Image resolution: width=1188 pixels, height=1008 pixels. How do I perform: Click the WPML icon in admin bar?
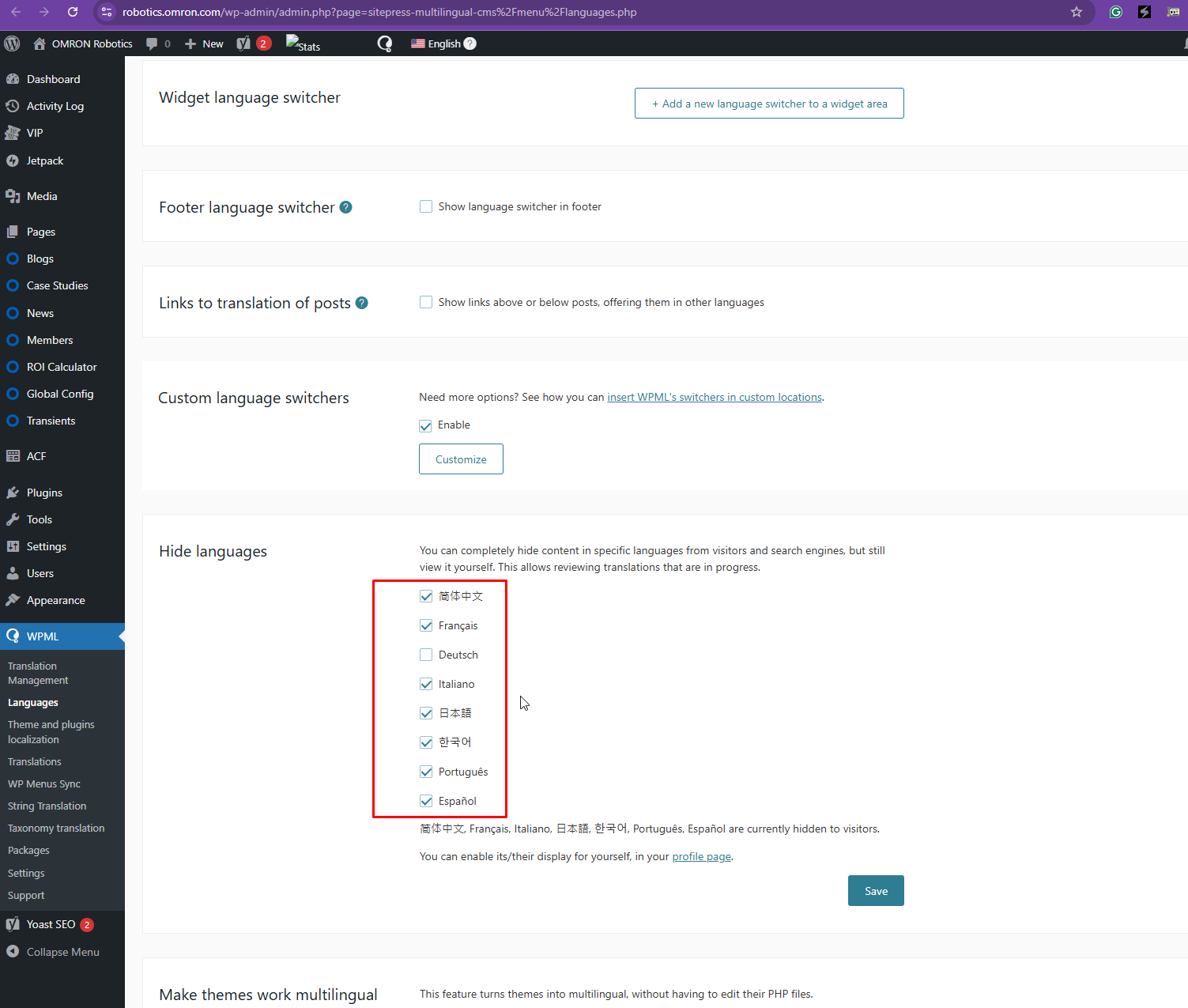(x=385, y=43)
